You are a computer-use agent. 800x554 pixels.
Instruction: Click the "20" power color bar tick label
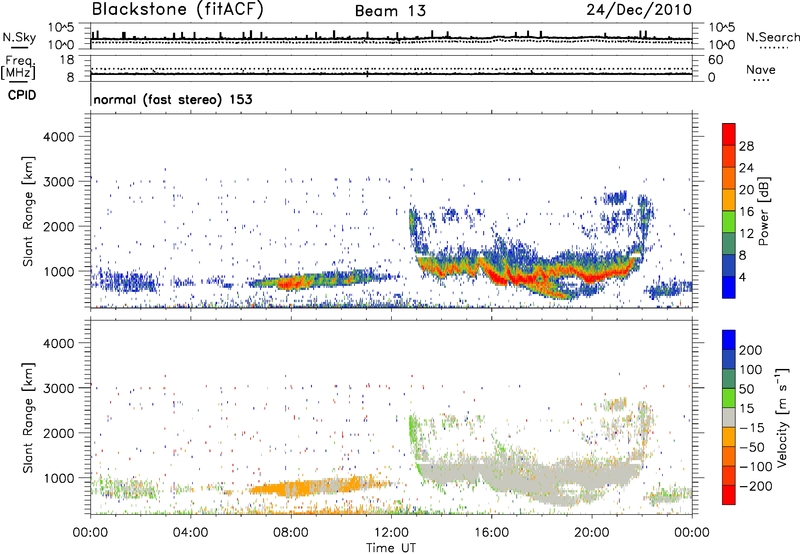(746, 190)
